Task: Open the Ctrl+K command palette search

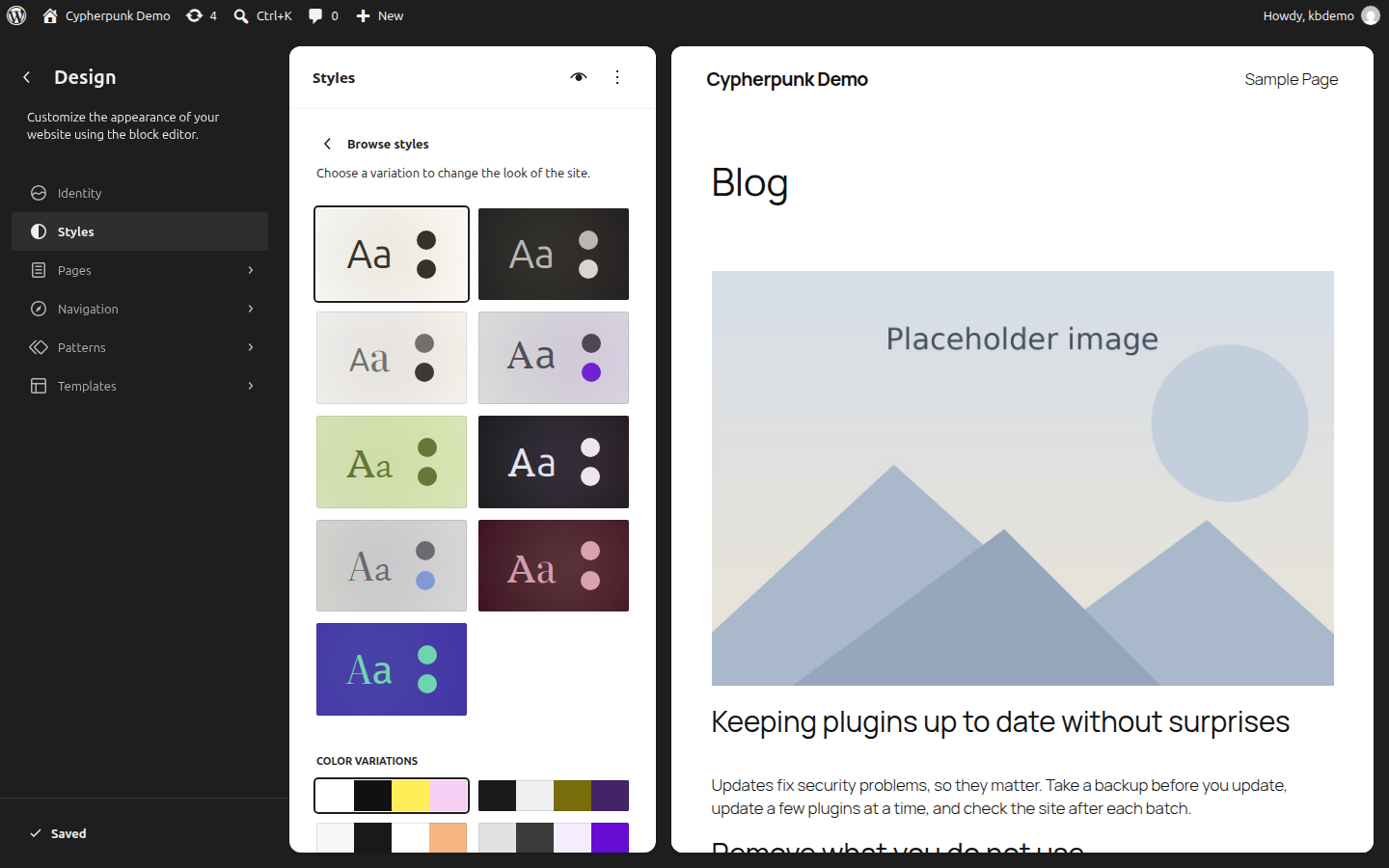Action: tap(262, 15)
